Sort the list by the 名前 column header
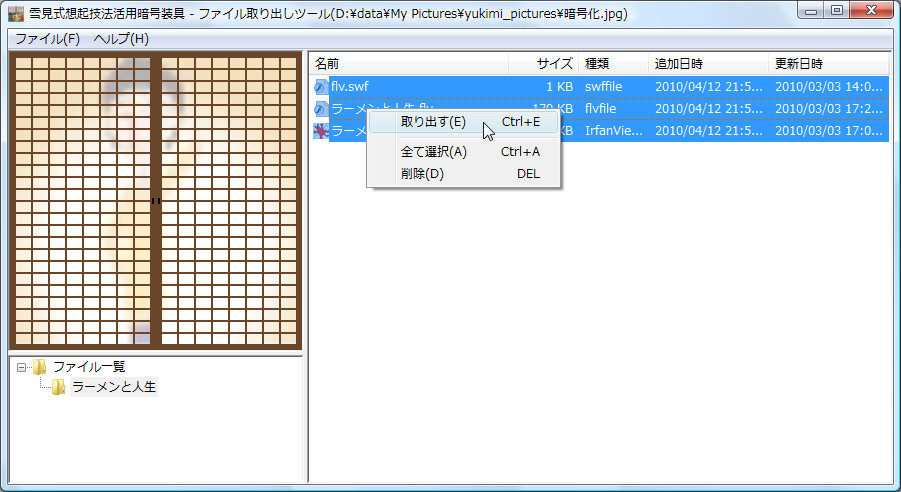The height and width of the screenshot is (492, 901). pos(409,64)
